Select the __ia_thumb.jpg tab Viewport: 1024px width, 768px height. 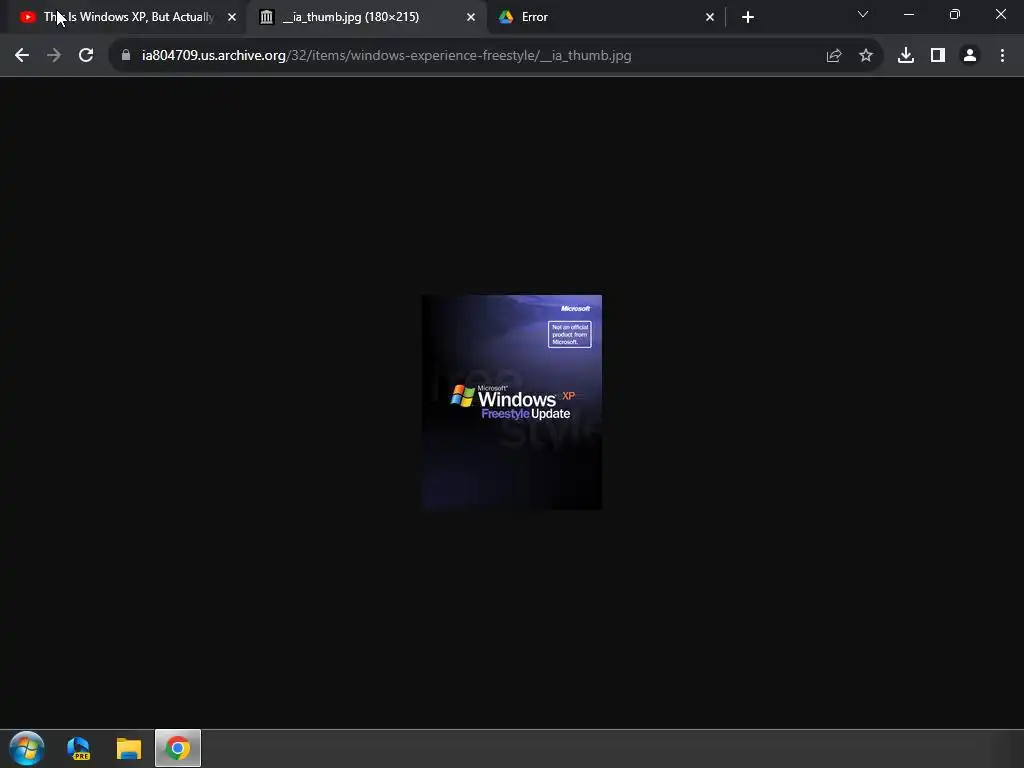click(366, 17)
